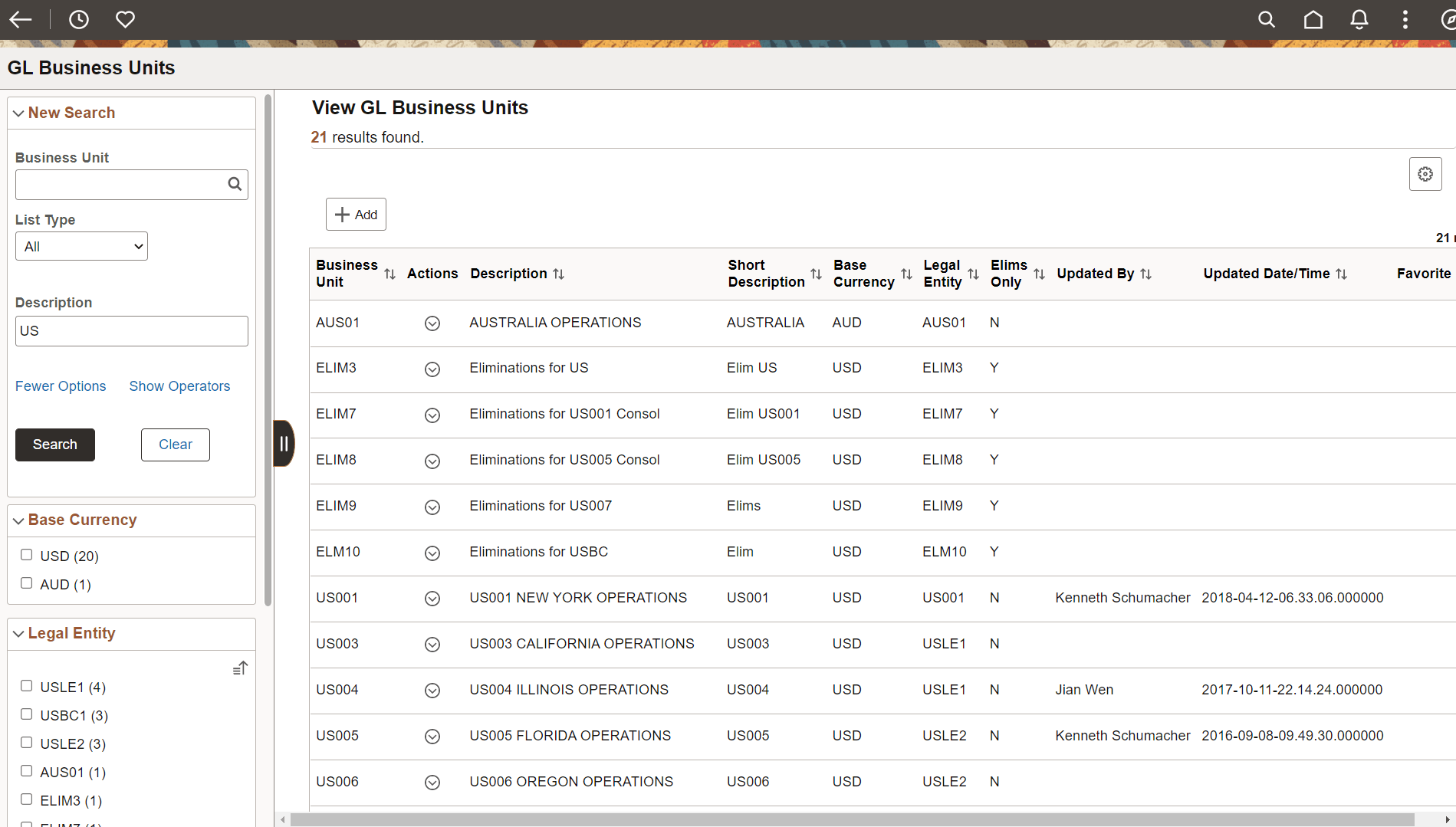
Task: Click the back arrow in the header
Action: [21, 19]
